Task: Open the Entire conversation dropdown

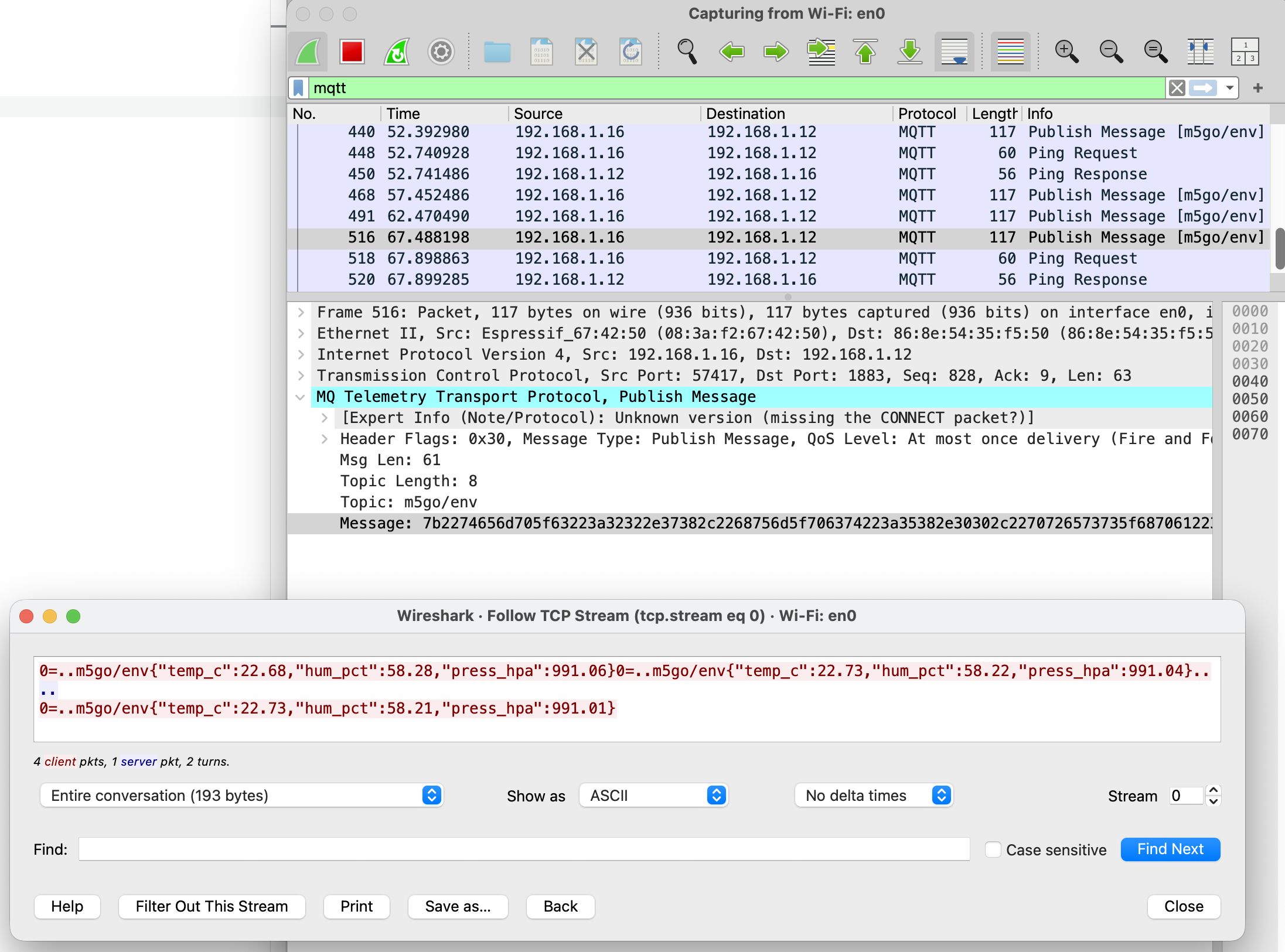Action: (x=432, y=795)
